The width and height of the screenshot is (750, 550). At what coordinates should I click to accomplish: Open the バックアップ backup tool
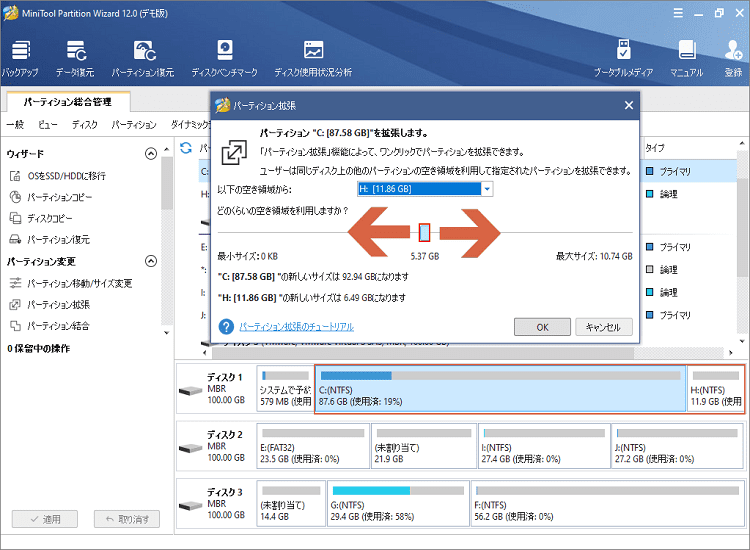pos(20,59)
